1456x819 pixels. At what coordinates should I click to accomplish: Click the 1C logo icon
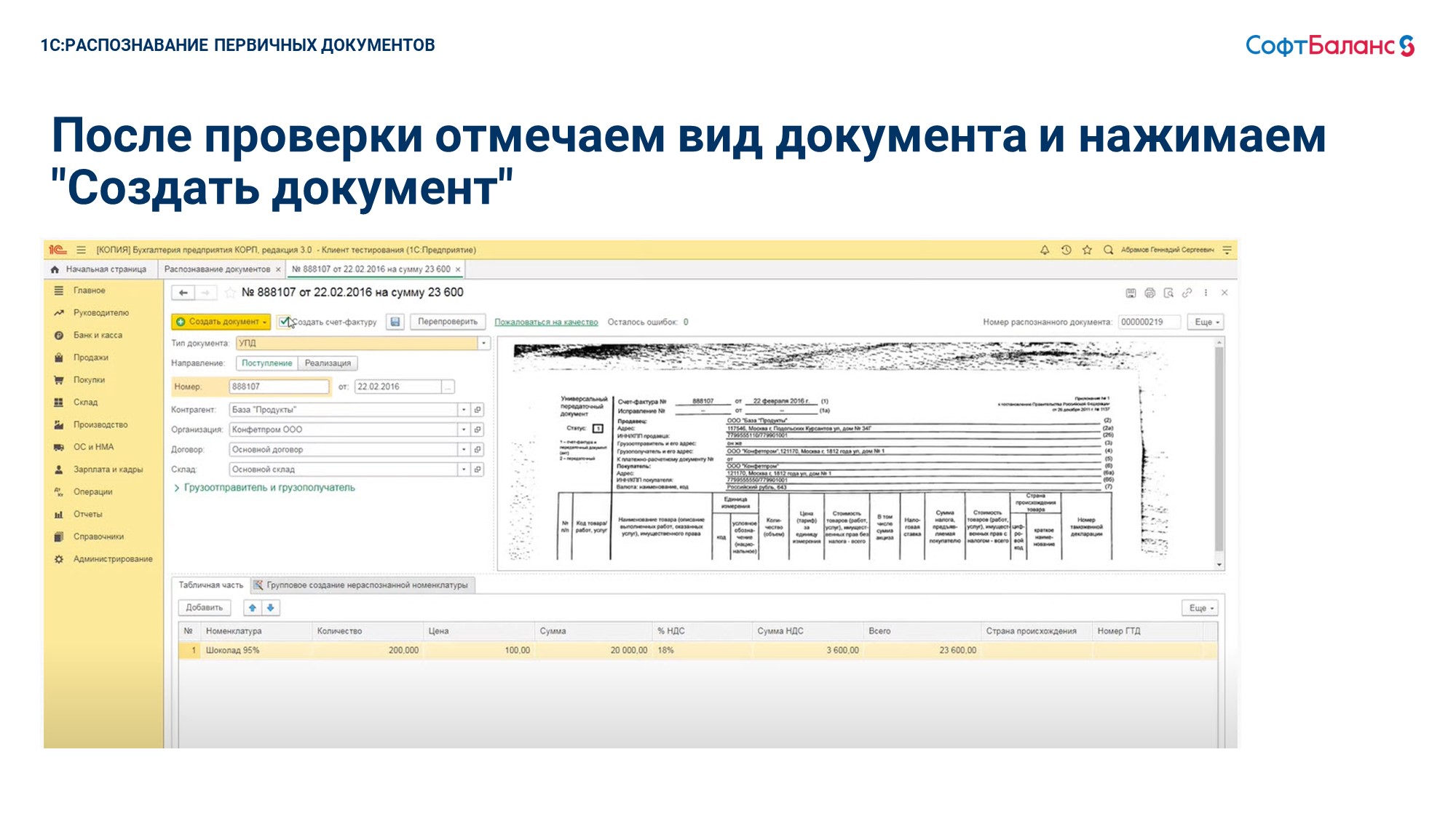pyautogui.click(x=58, y=250)
